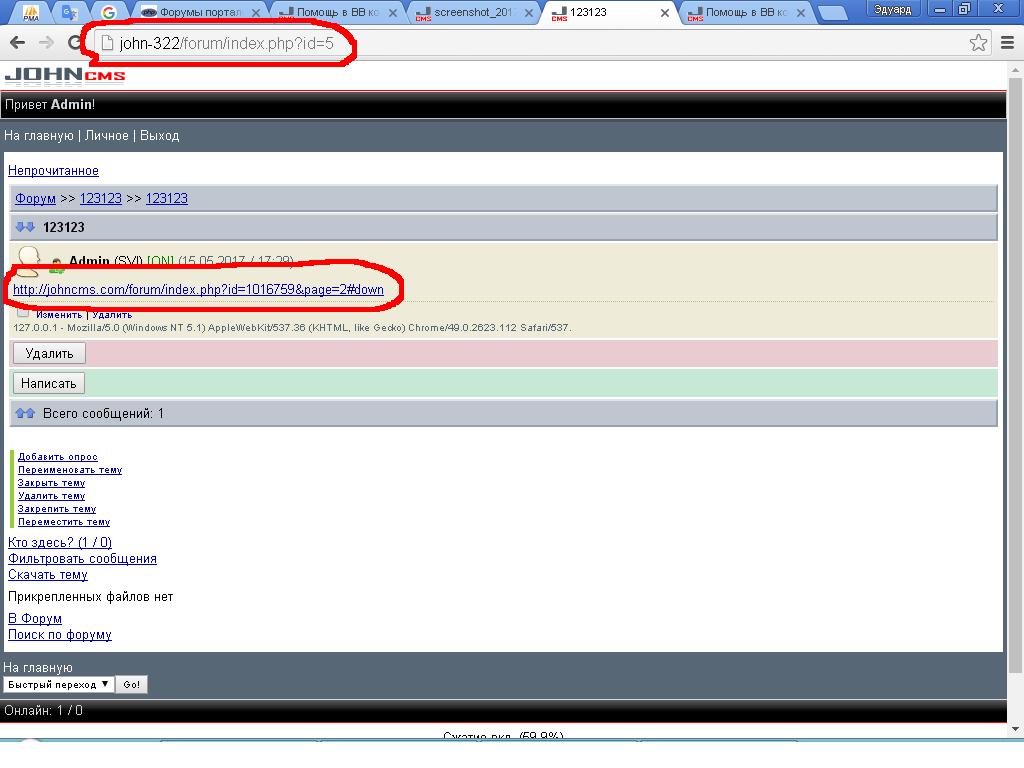
Task: Click Закрепить тему link
Action: (57, 509)
